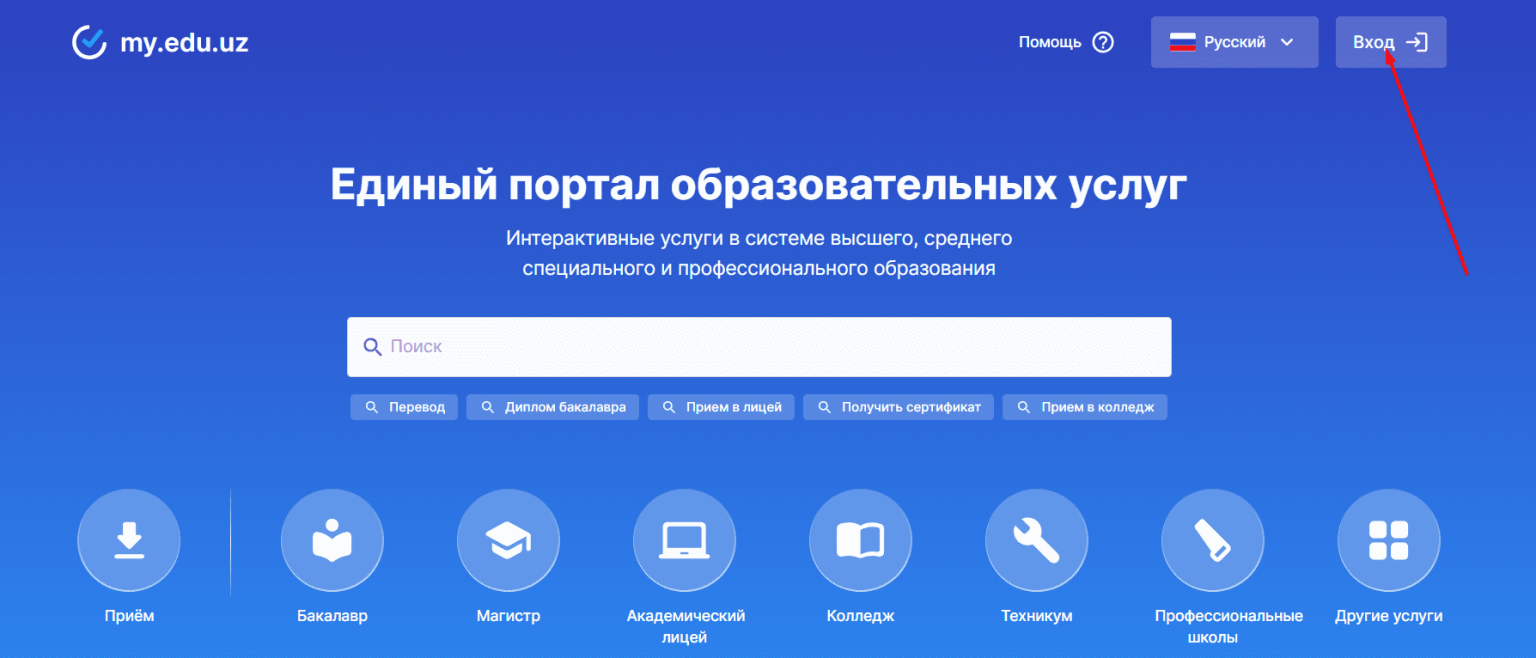The width and height of the screenshot is (1536, 658).
Task: Select the Перевод quick search chip
Action: coord(404,407)
